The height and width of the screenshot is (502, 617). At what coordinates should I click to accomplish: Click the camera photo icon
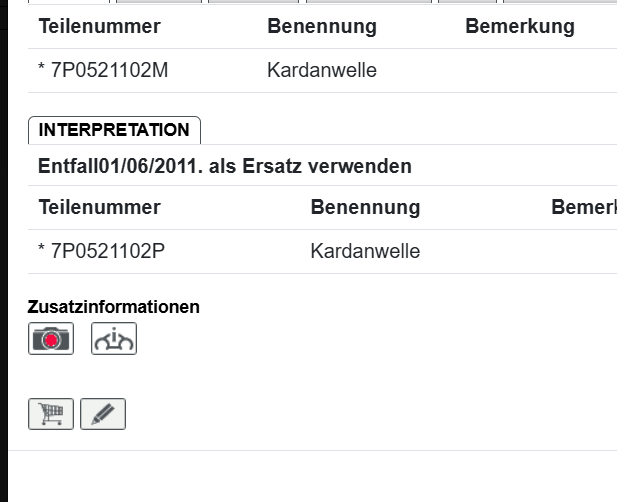pos(51,339)
